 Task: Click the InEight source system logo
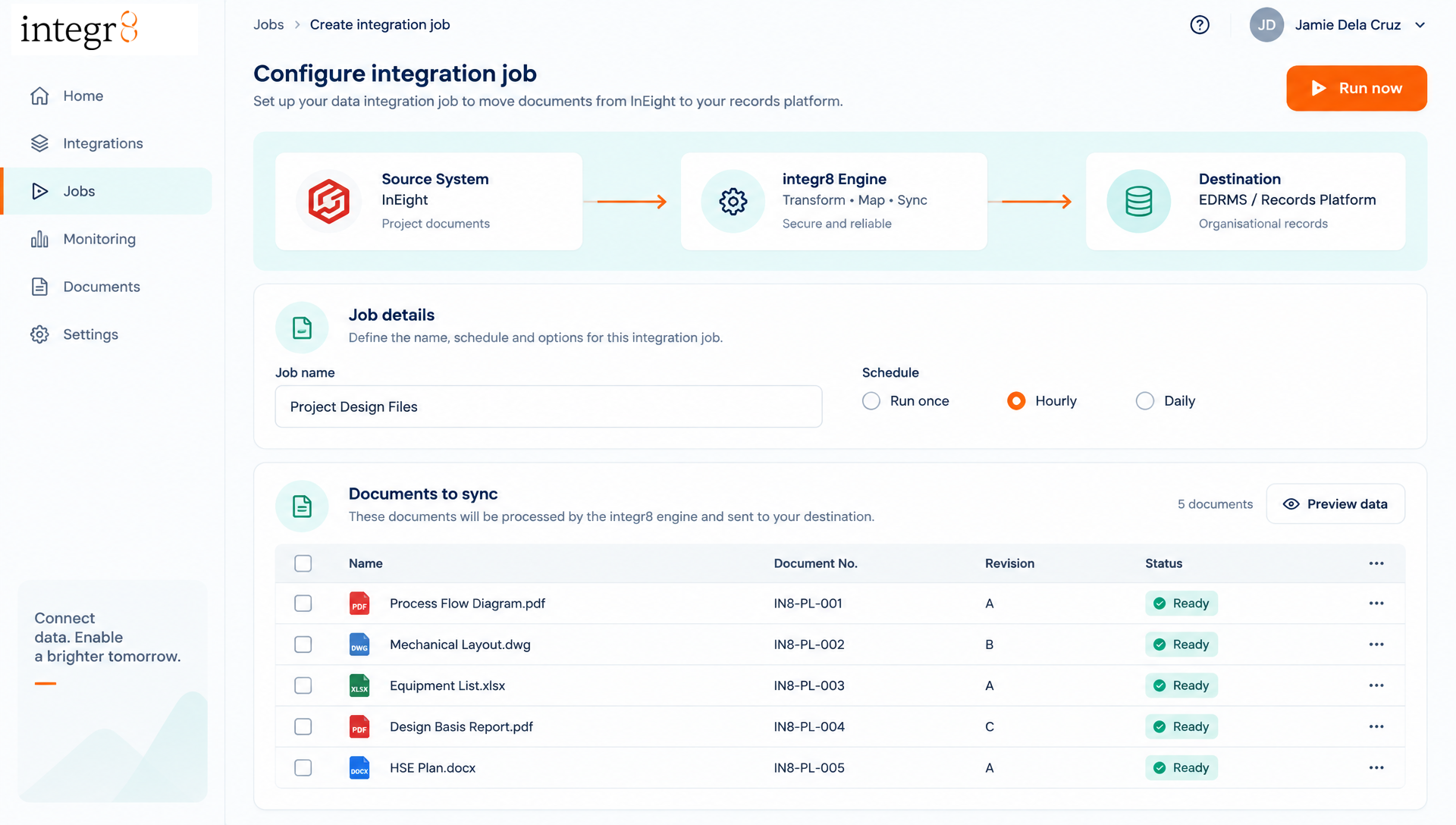[x=328, y=201]
